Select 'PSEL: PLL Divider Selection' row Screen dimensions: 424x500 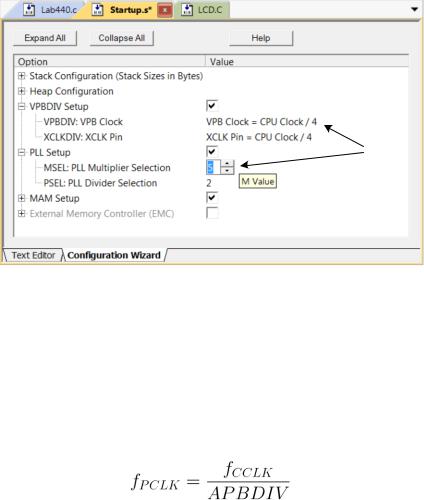(x=100, y=183)
